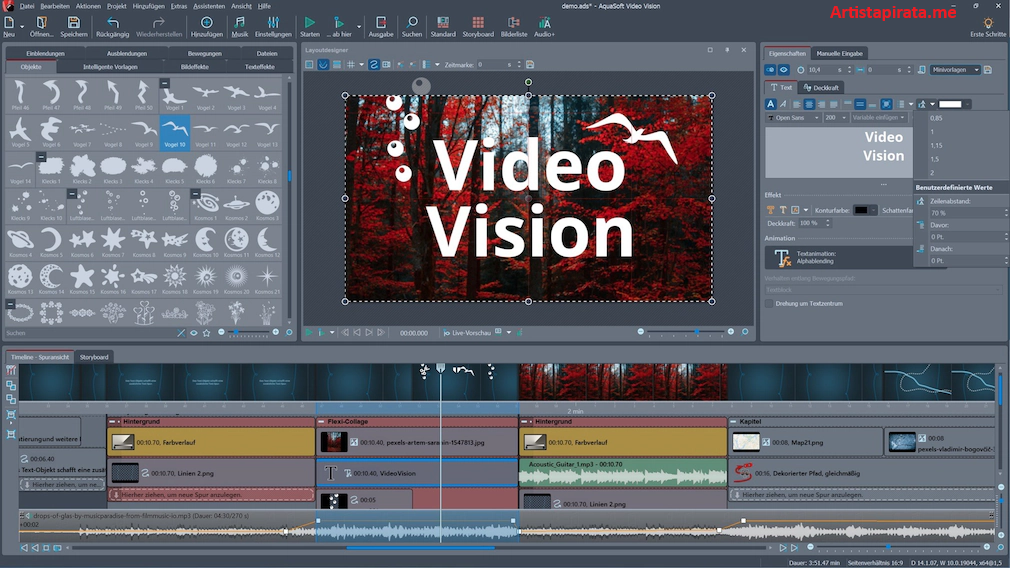Select Kosmos 5 moon object
This screenshot has width=1010, height=568.
click(51, 243)
